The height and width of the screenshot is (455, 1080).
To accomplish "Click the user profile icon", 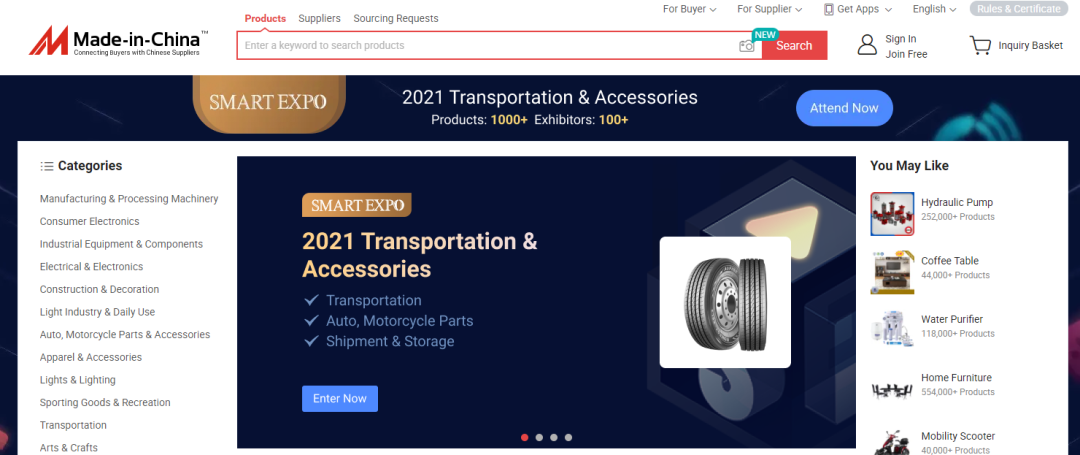I will click(867, 45).
